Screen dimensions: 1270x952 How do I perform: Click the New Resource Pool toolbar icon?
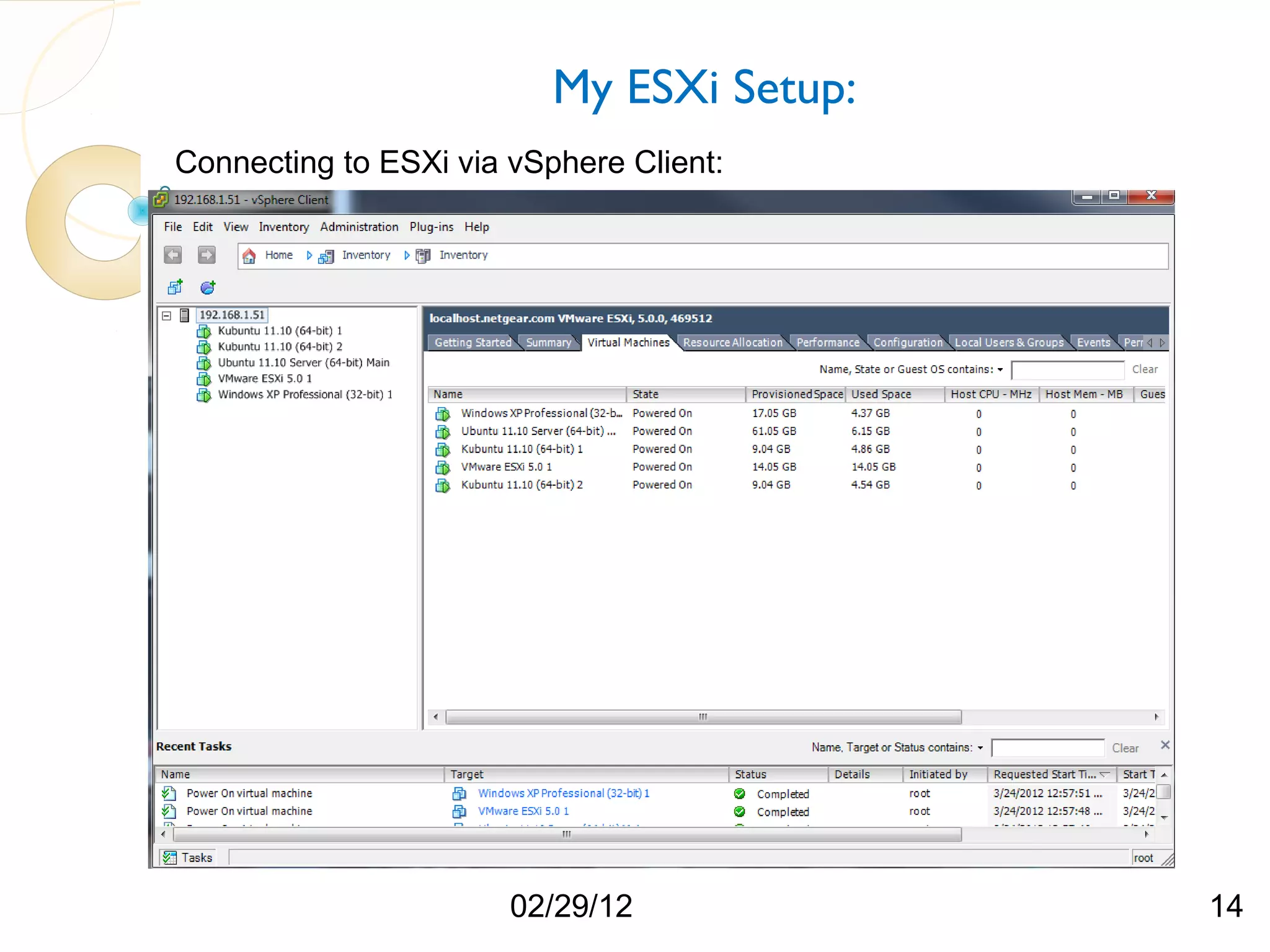[208, 287]
